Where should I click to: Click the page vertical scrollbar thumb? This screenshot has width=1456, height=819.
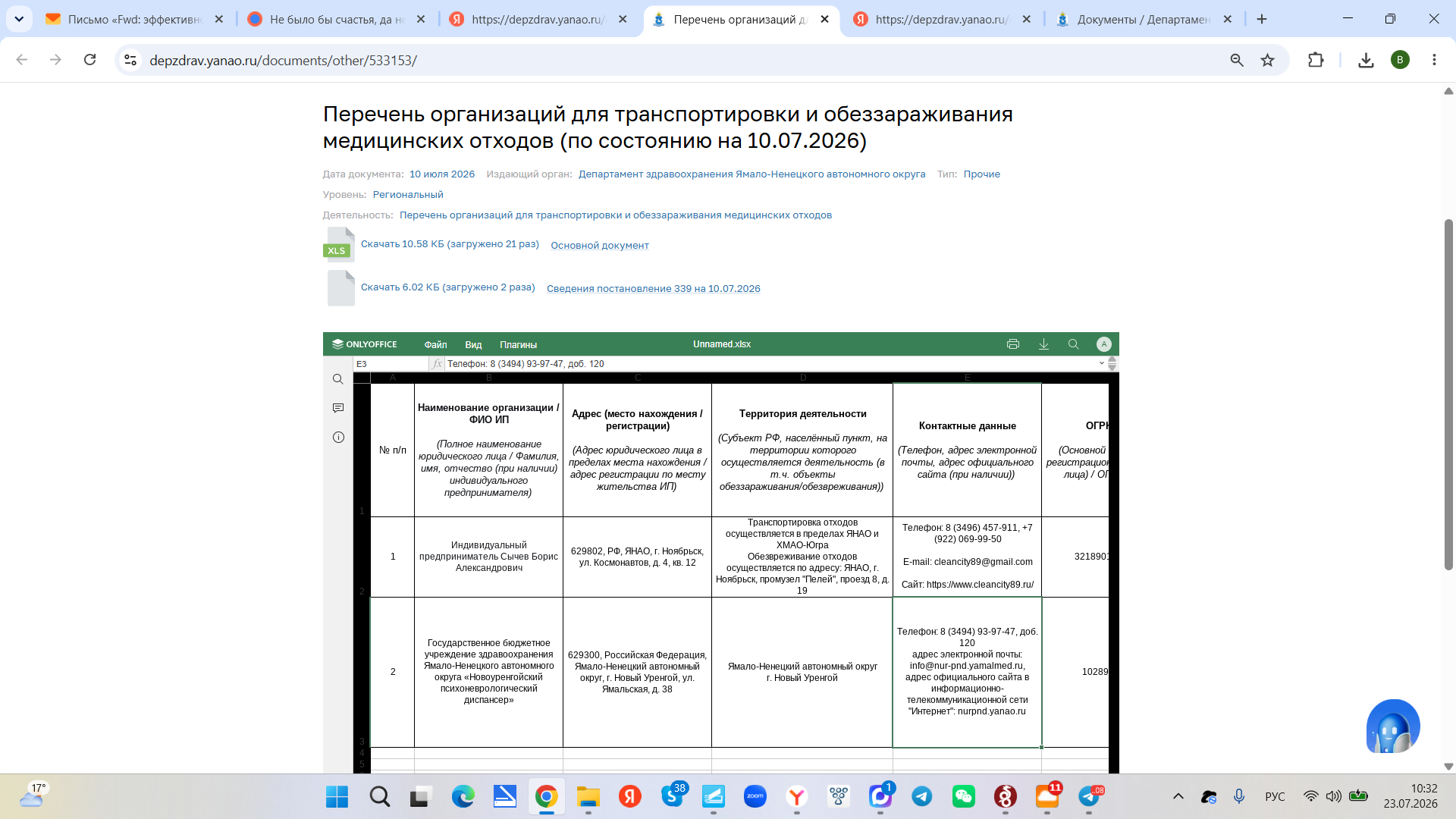(x=1448, y=394)
